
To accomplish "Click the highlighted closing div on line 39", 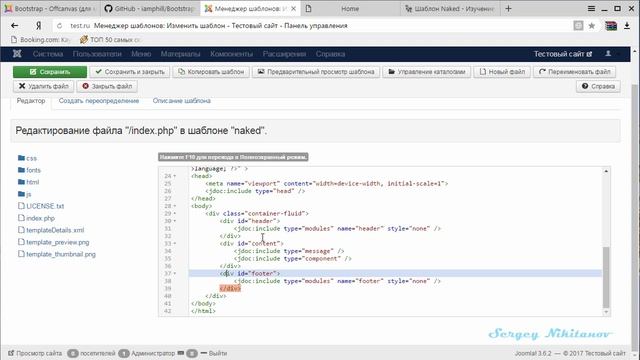I will [230, 289].
